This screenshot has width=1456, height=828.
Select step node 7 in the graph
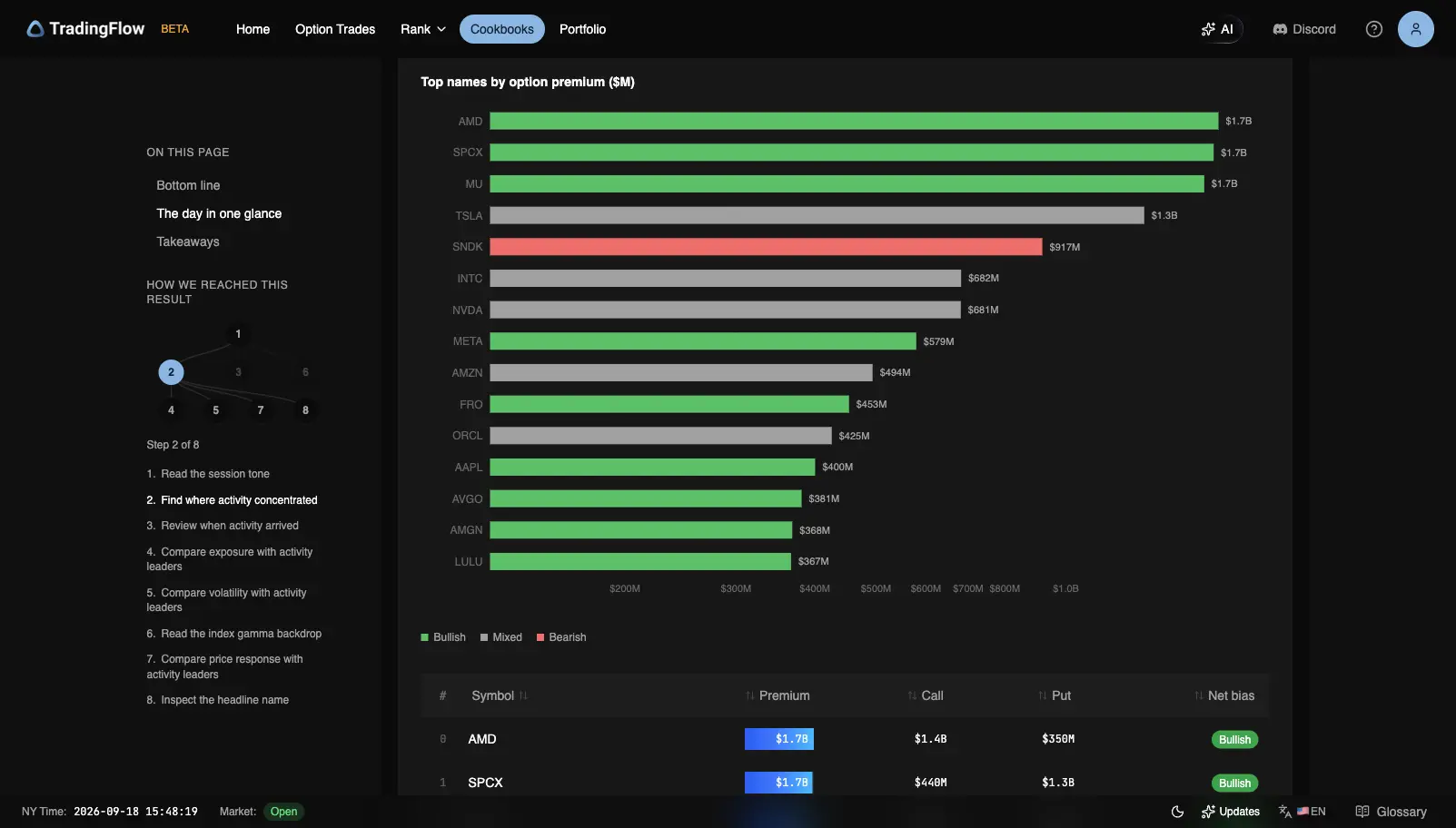click(x=261, y=410)
